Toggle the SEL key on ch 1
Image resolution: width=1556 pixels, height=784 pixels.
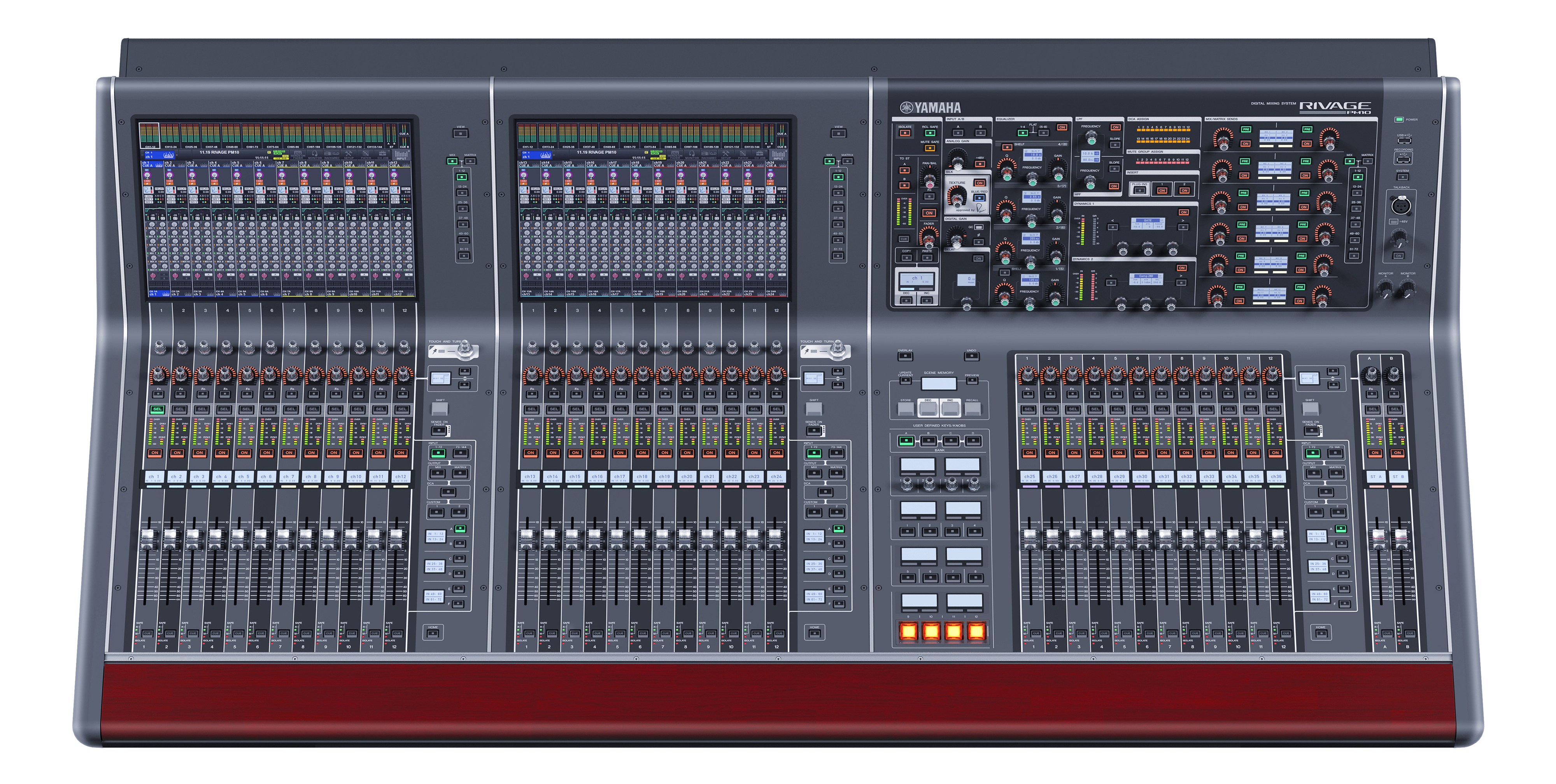pos(157,409)
